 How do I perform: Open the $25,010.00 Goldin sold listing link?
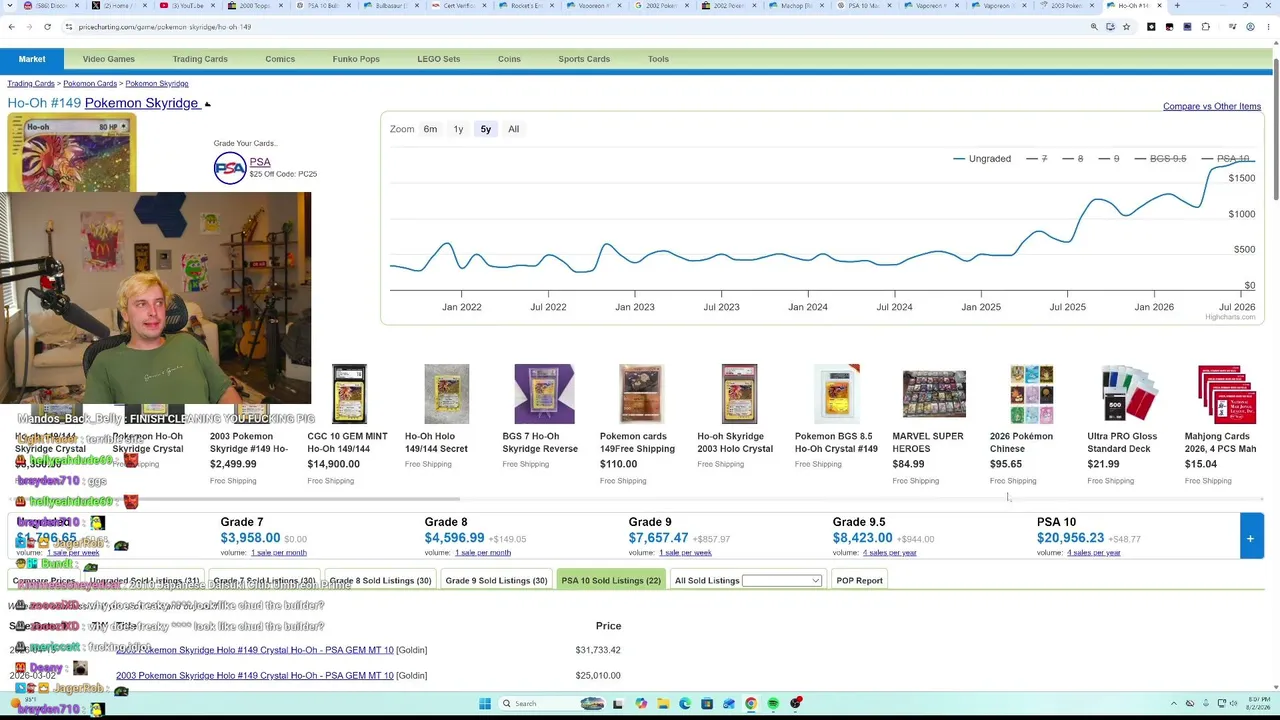(x=255, y=676)
